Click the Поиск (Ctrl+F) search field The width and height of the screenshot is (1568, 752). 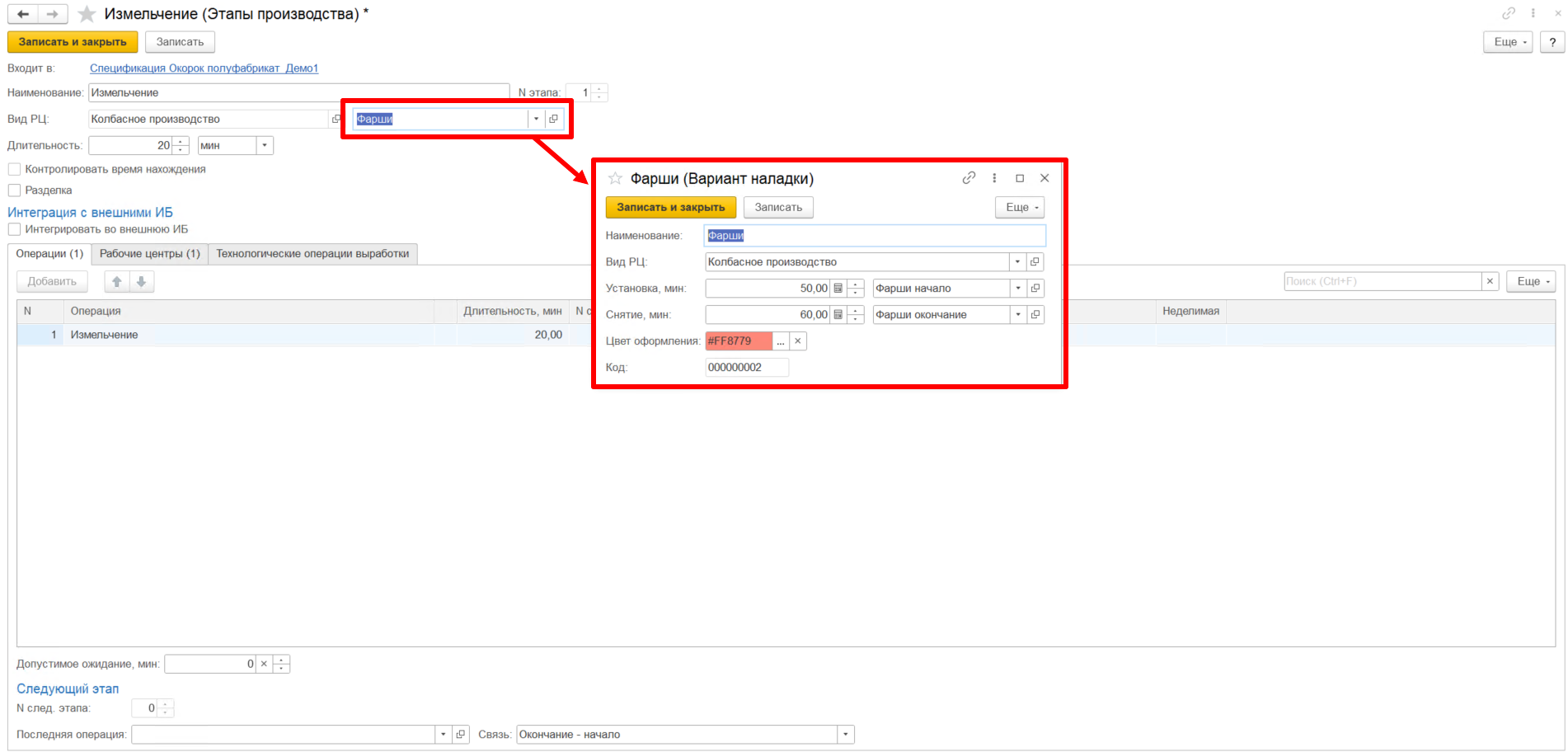(1383, 282)
